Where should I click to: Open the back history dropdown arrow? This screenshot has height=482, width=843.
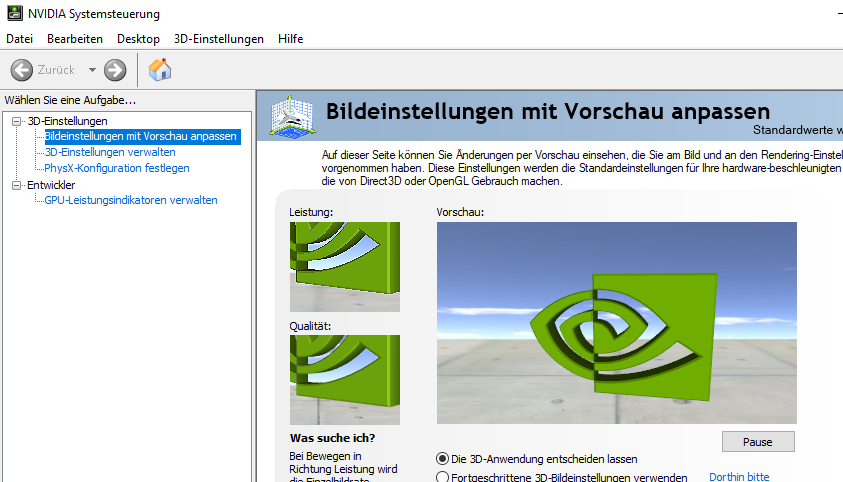click(x=92, y=70)
